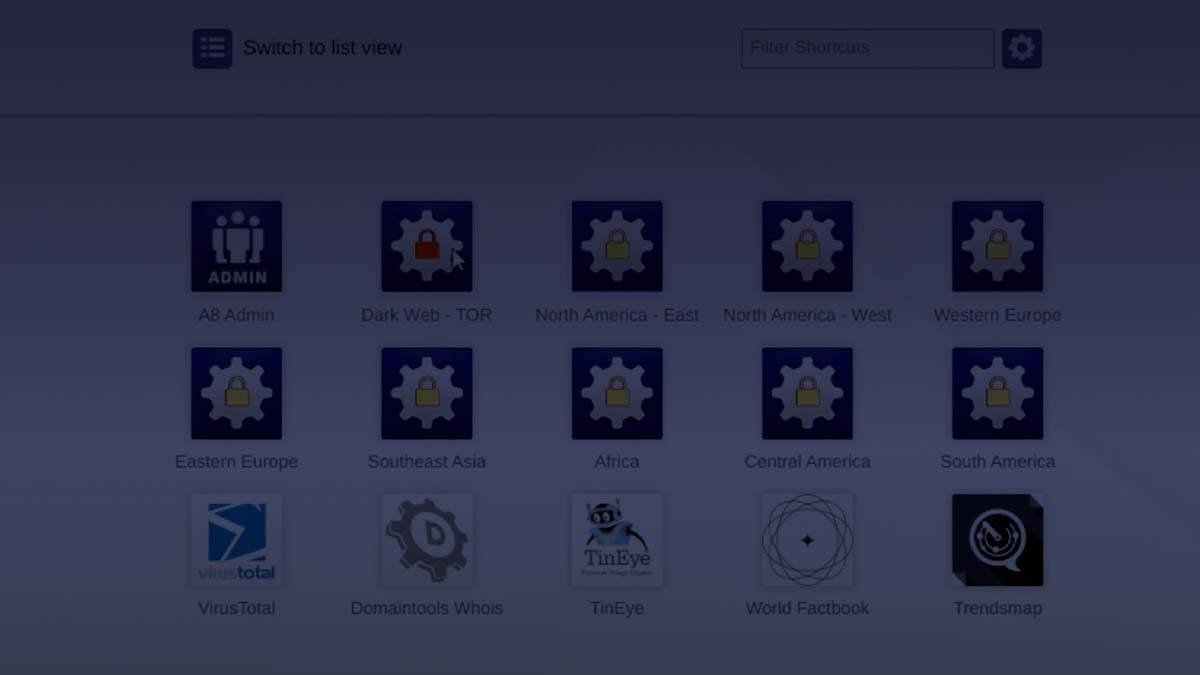Click the list view icon button
The image size is (1200, 675).
[x=212, y=48]
